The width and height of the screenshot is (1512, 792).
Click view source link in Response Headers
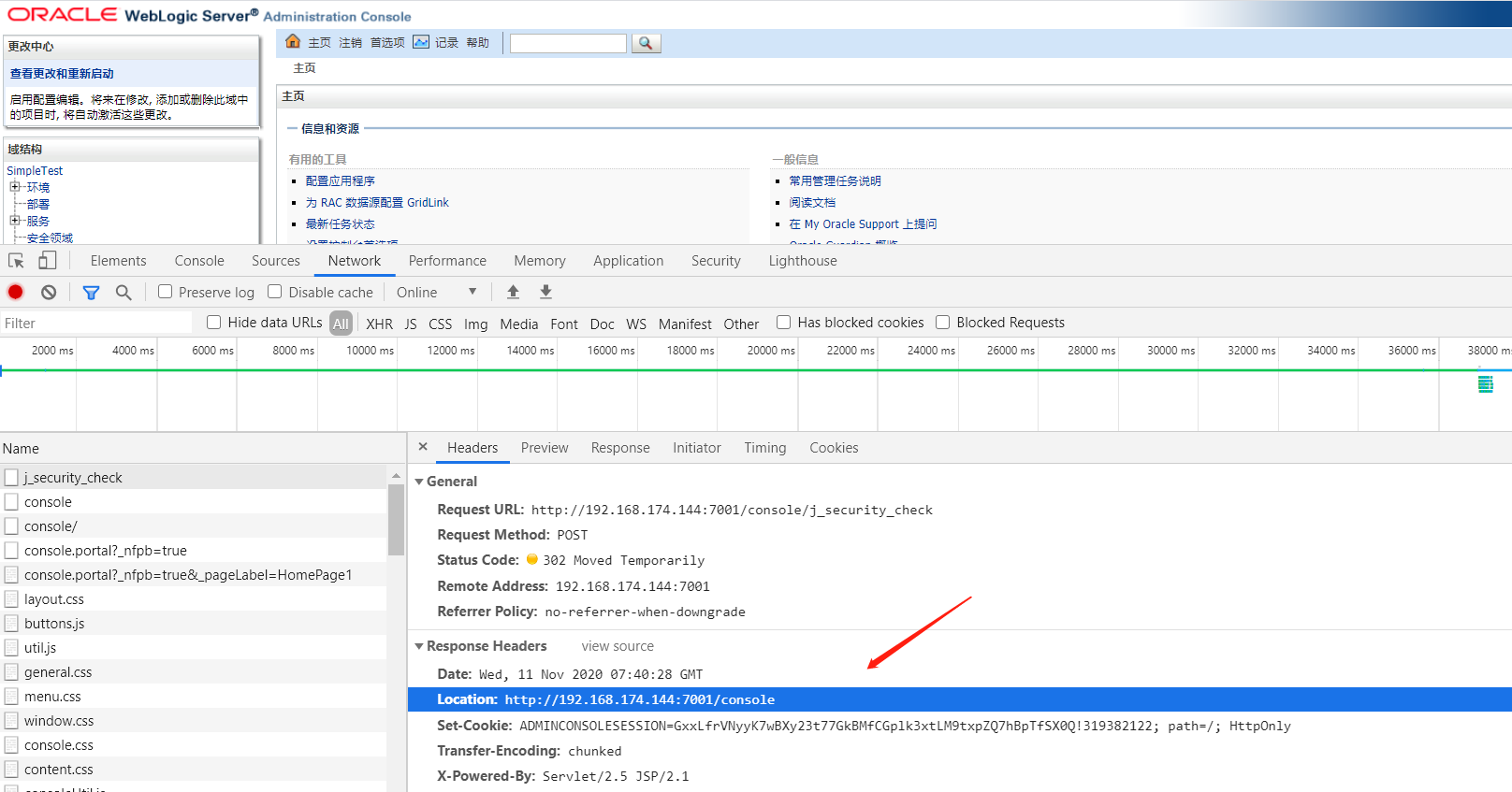pyautogui.click(x=618, y=646)
